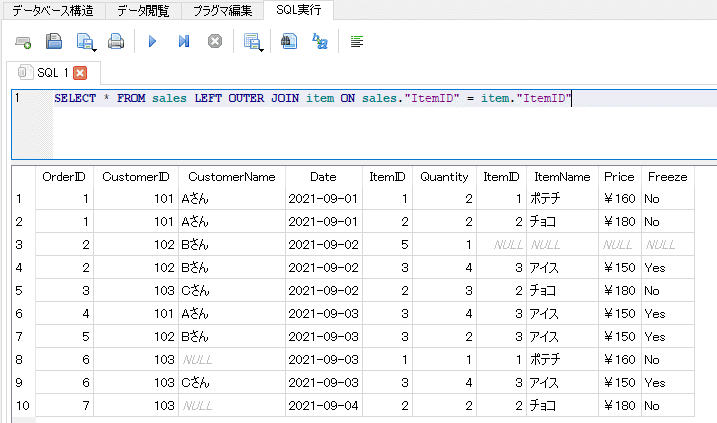717x423 pixels.
Task: Click NULL Price cell in row 3
Action: pos(619,245)
